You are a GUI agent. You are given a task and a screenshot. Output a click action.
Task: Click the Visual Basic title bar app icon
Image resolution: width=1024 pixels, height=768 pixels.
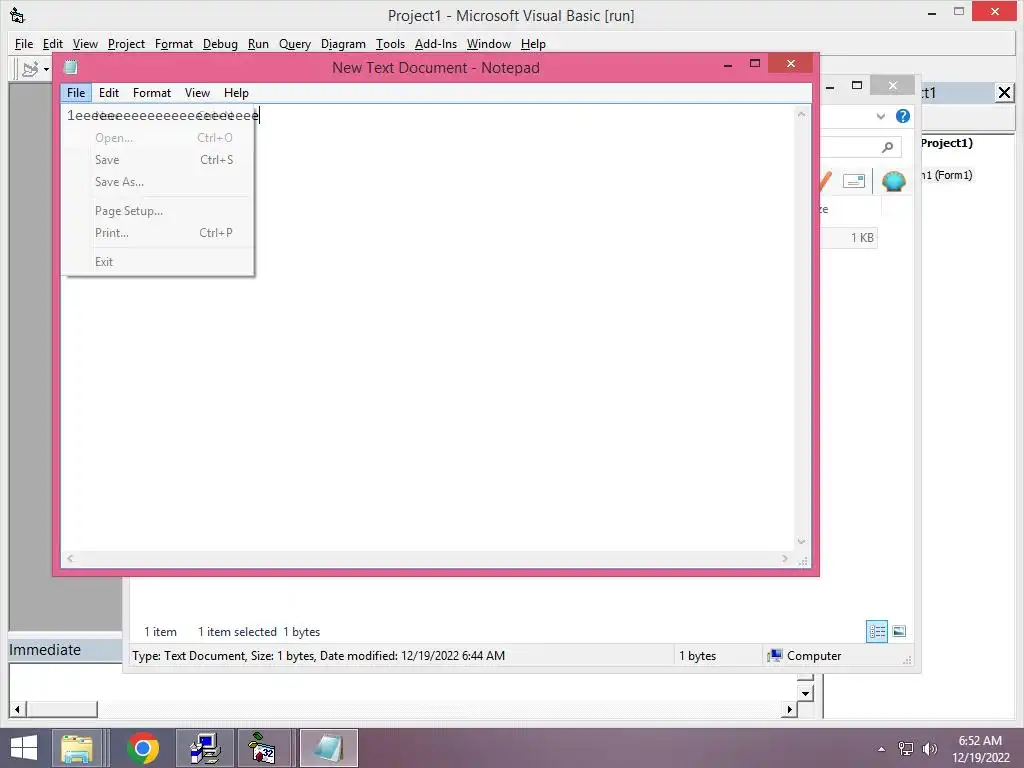pyautogui.click(x=17, y=14)
